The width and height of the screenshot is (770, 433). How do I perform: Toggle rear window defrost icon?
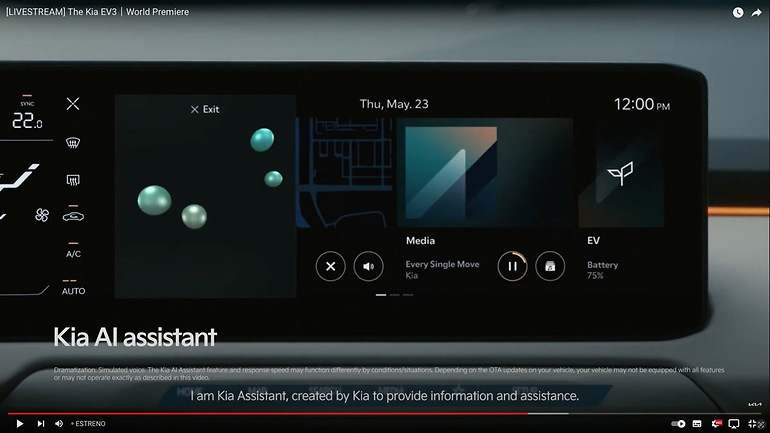click(x=73, y=180)
